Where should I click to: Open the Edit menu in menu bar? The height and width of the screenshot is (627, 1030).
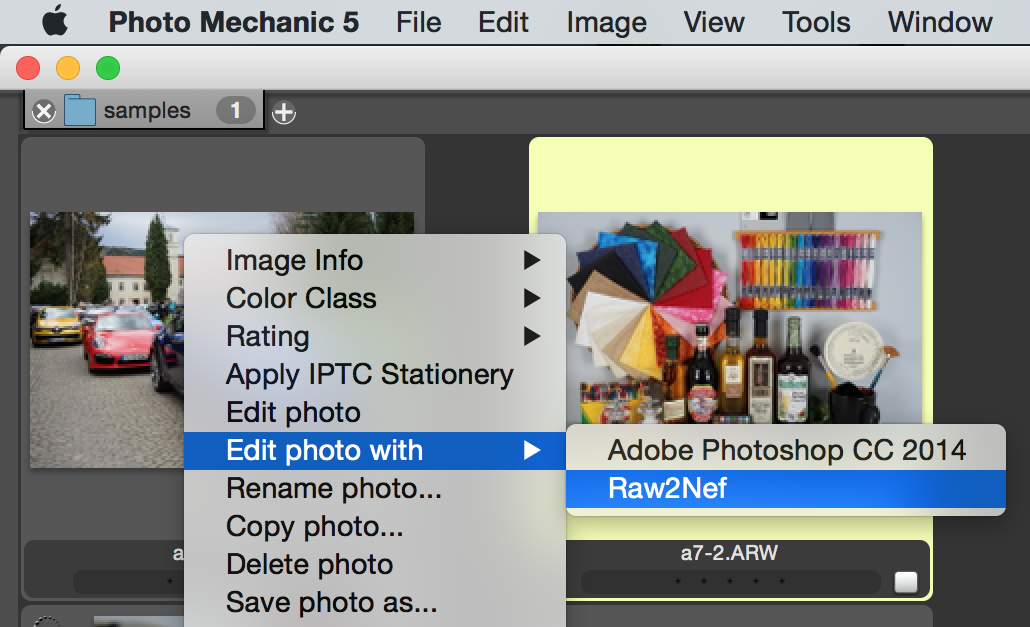pos(503,22)
